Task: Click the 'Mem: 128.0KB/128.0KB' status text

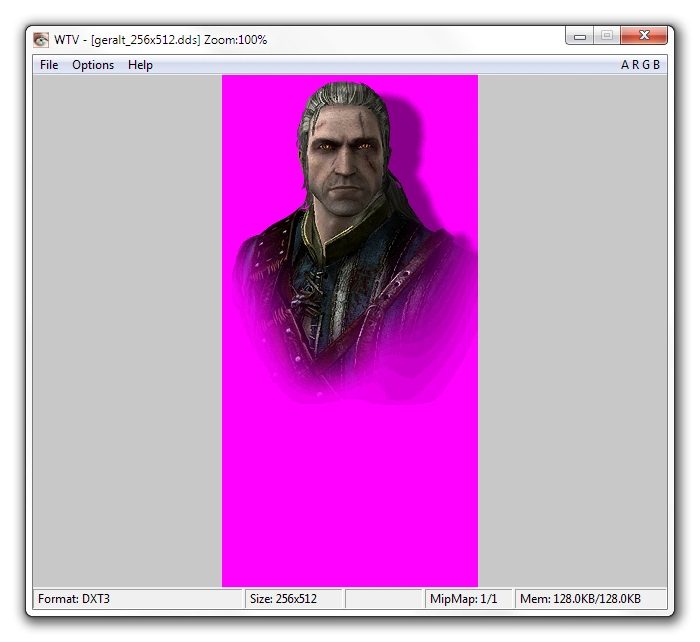Action: [x=580, y=599]
